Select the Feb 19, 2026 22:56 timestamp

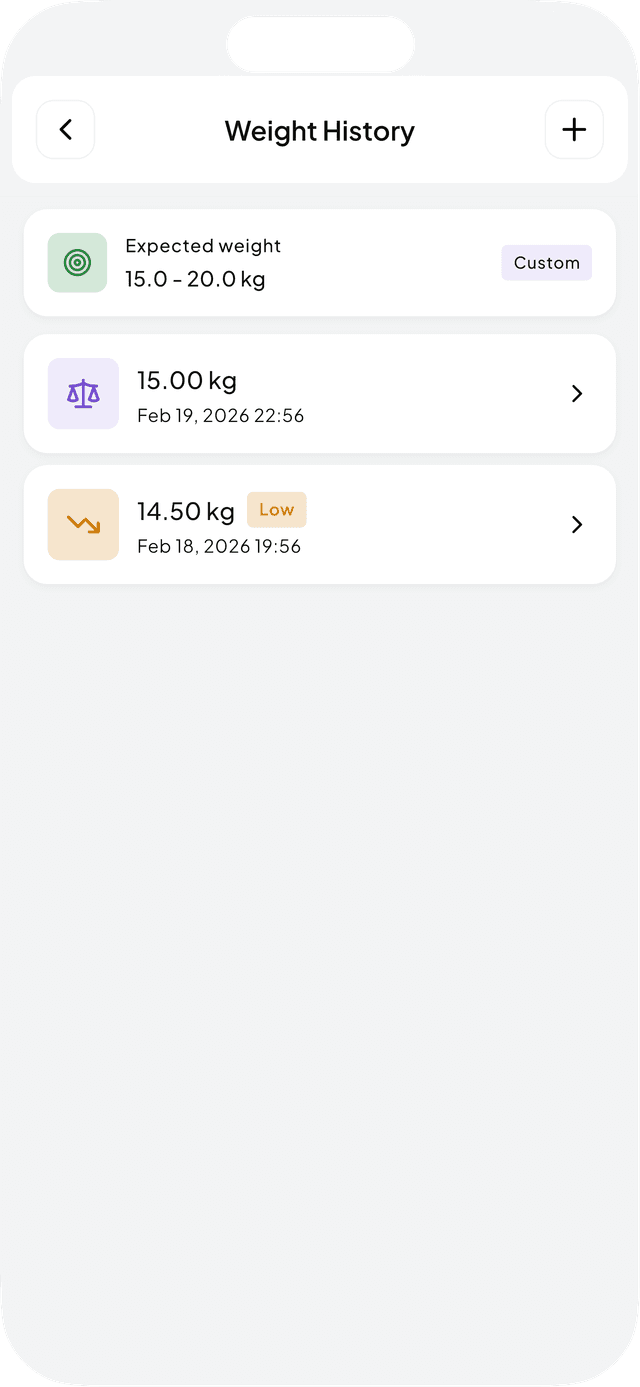[x=220, y=416]
